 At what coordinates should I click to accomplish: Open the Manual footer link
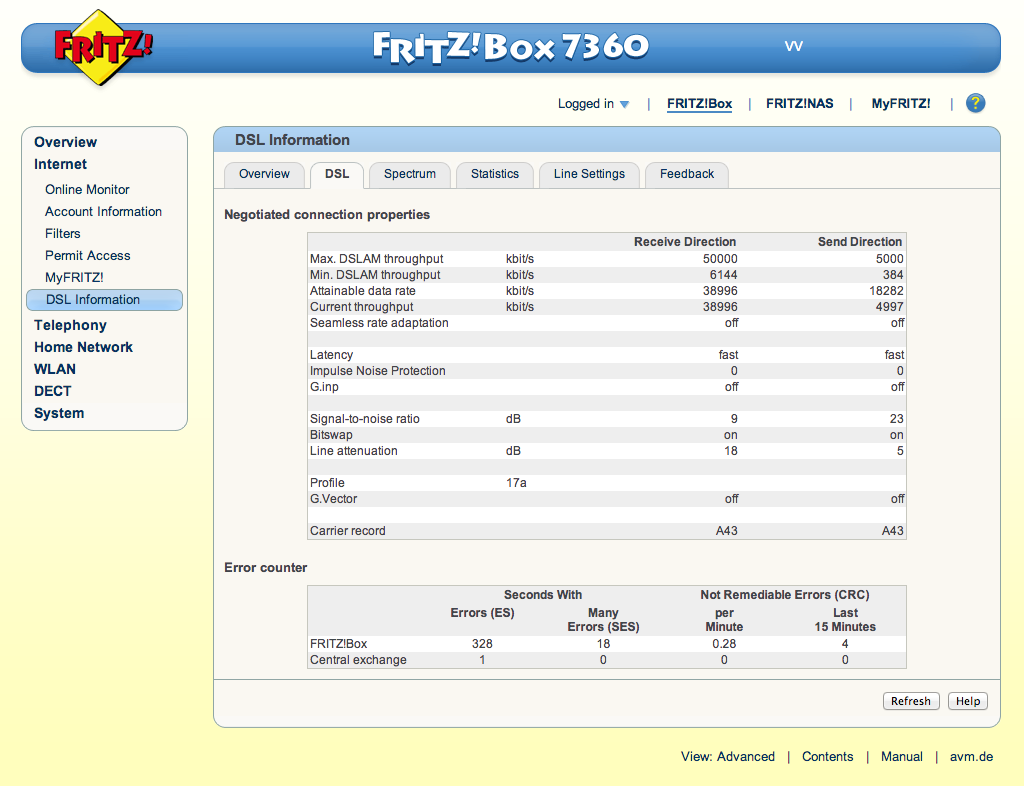pos(901,757)
